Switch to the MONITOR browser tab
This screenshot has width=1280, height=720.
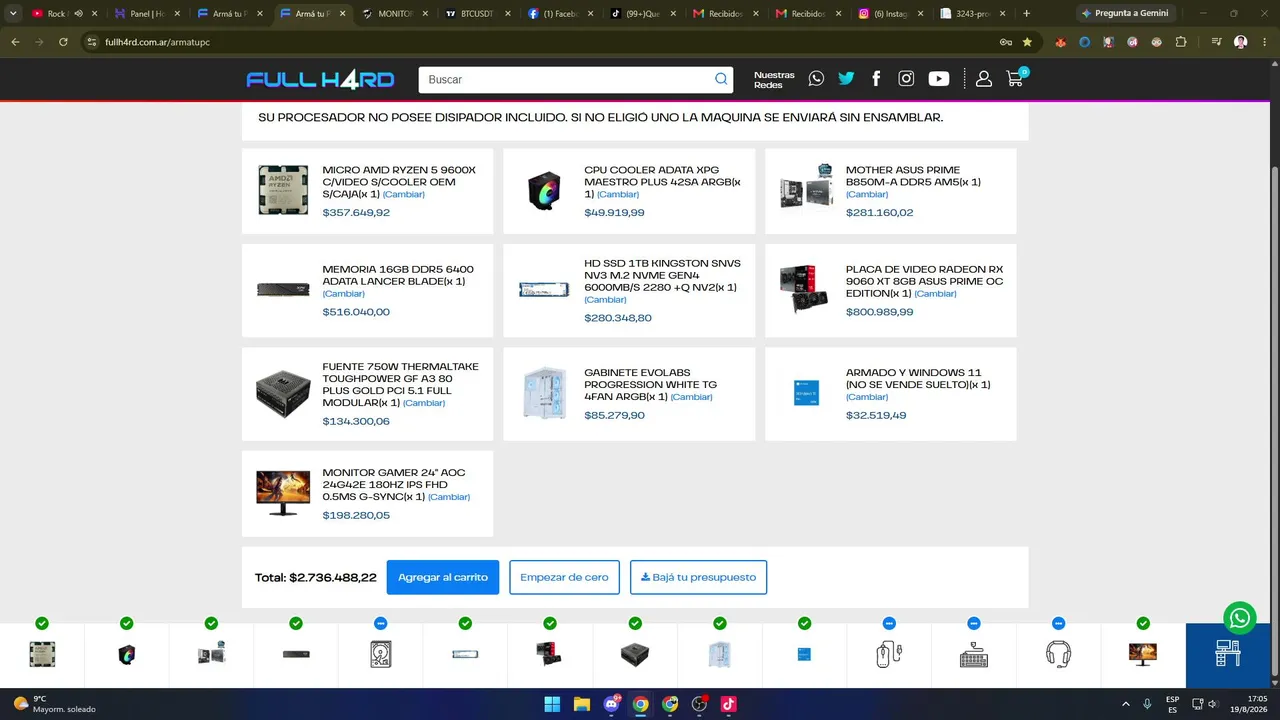pos(393,14)
